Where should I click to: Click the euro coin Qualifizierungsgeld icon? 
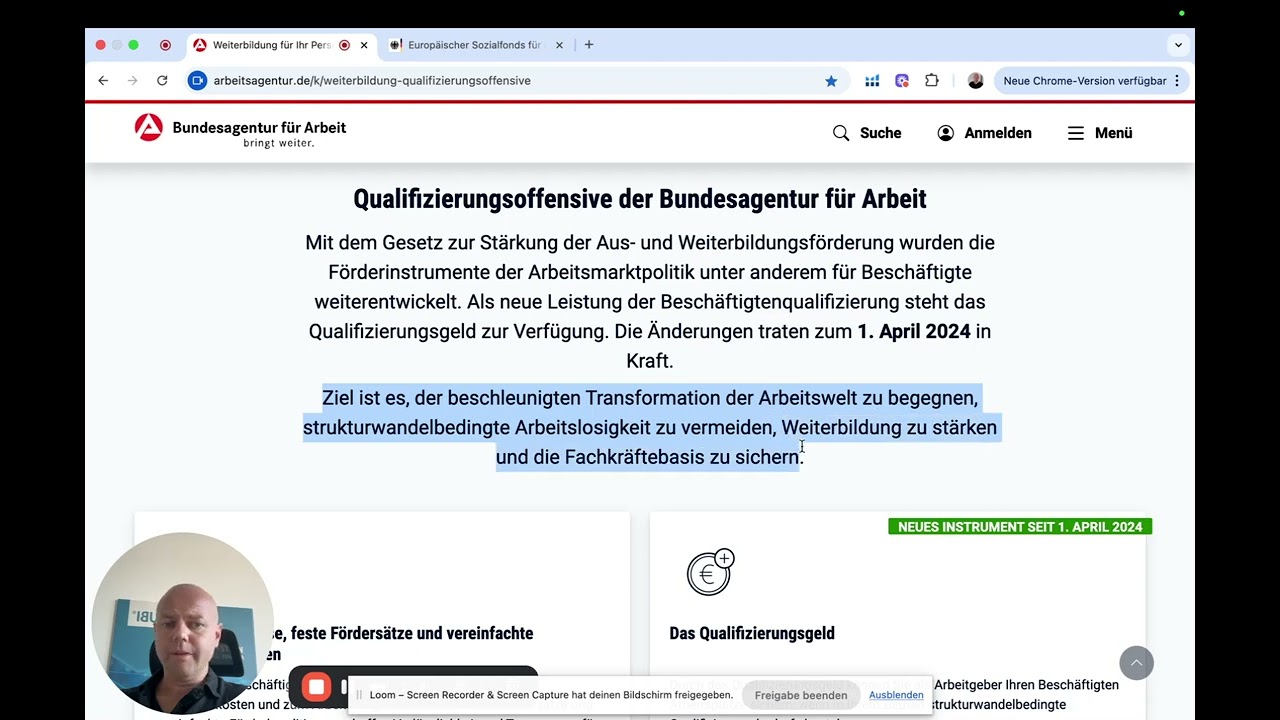(710, 573)
